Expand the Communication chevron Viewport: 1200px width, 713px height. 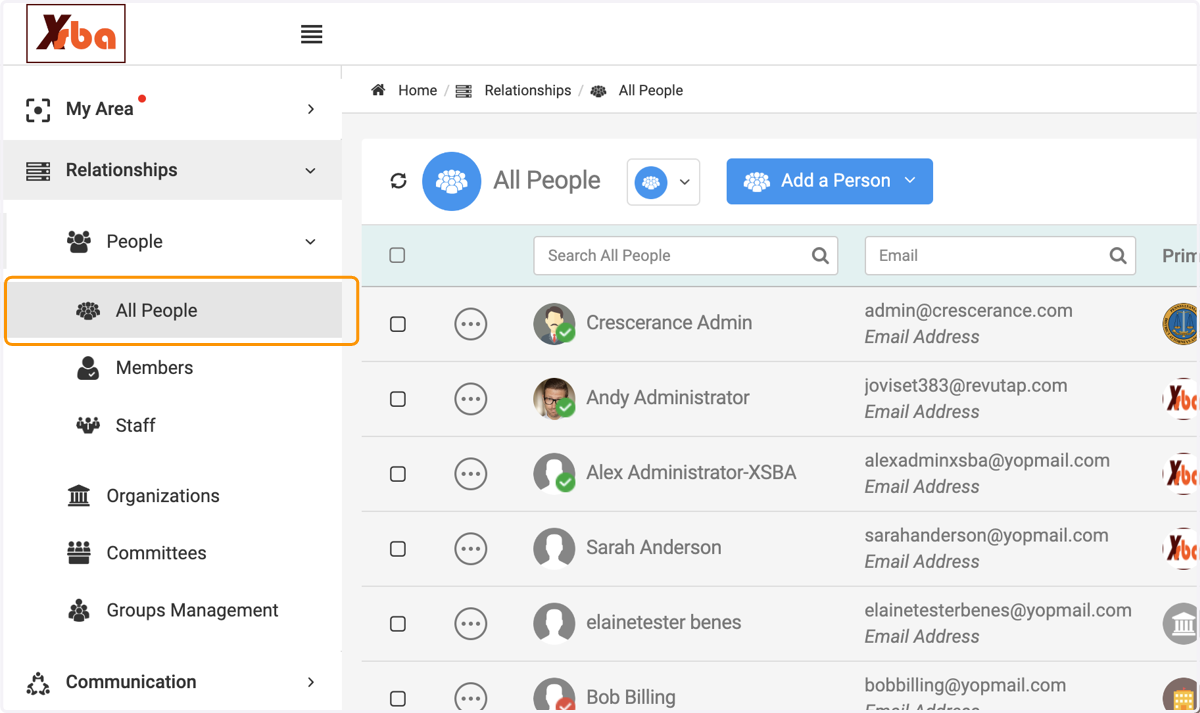311,682
